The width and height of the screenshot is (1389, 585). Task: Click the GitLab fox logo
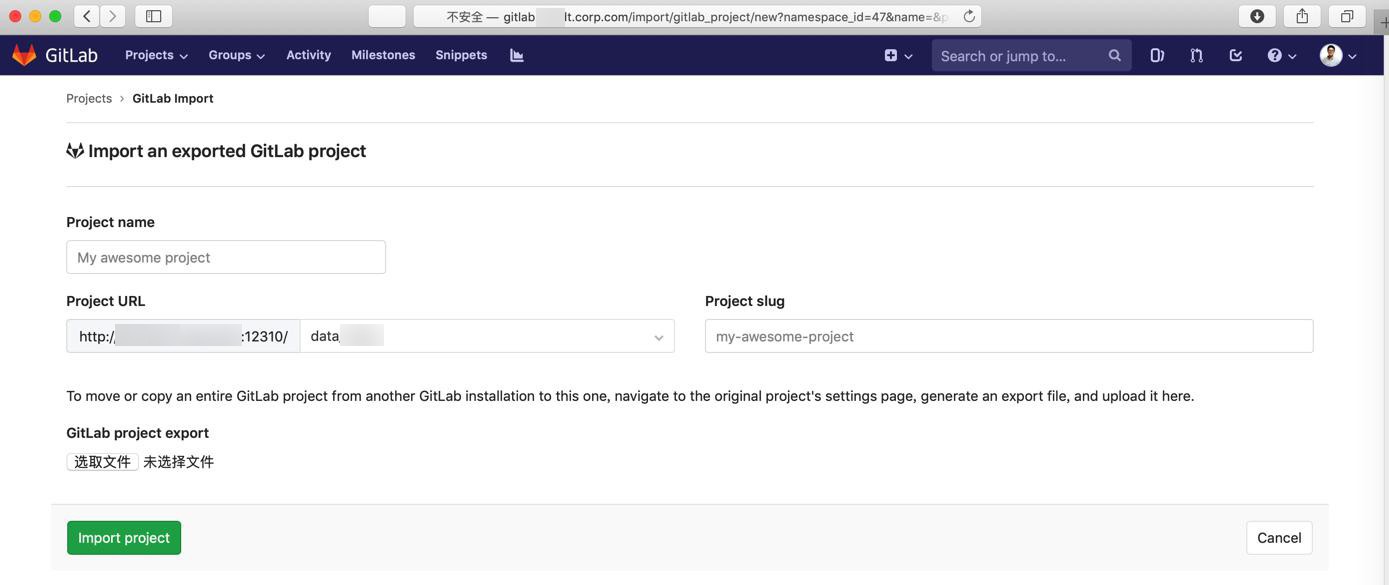coord(24,55)
